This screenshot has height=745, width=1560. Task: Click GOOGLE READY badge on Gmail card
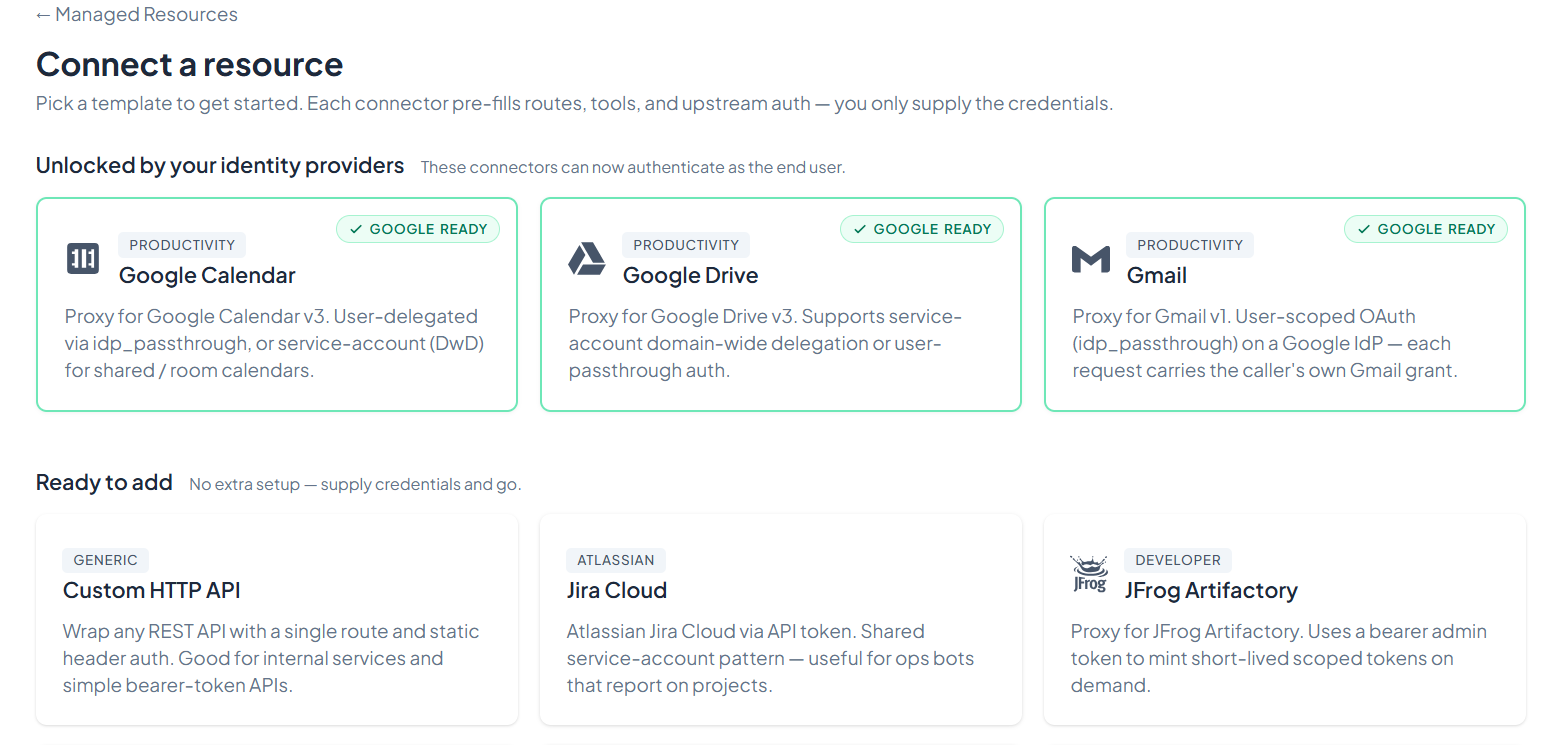[1426, 229]
